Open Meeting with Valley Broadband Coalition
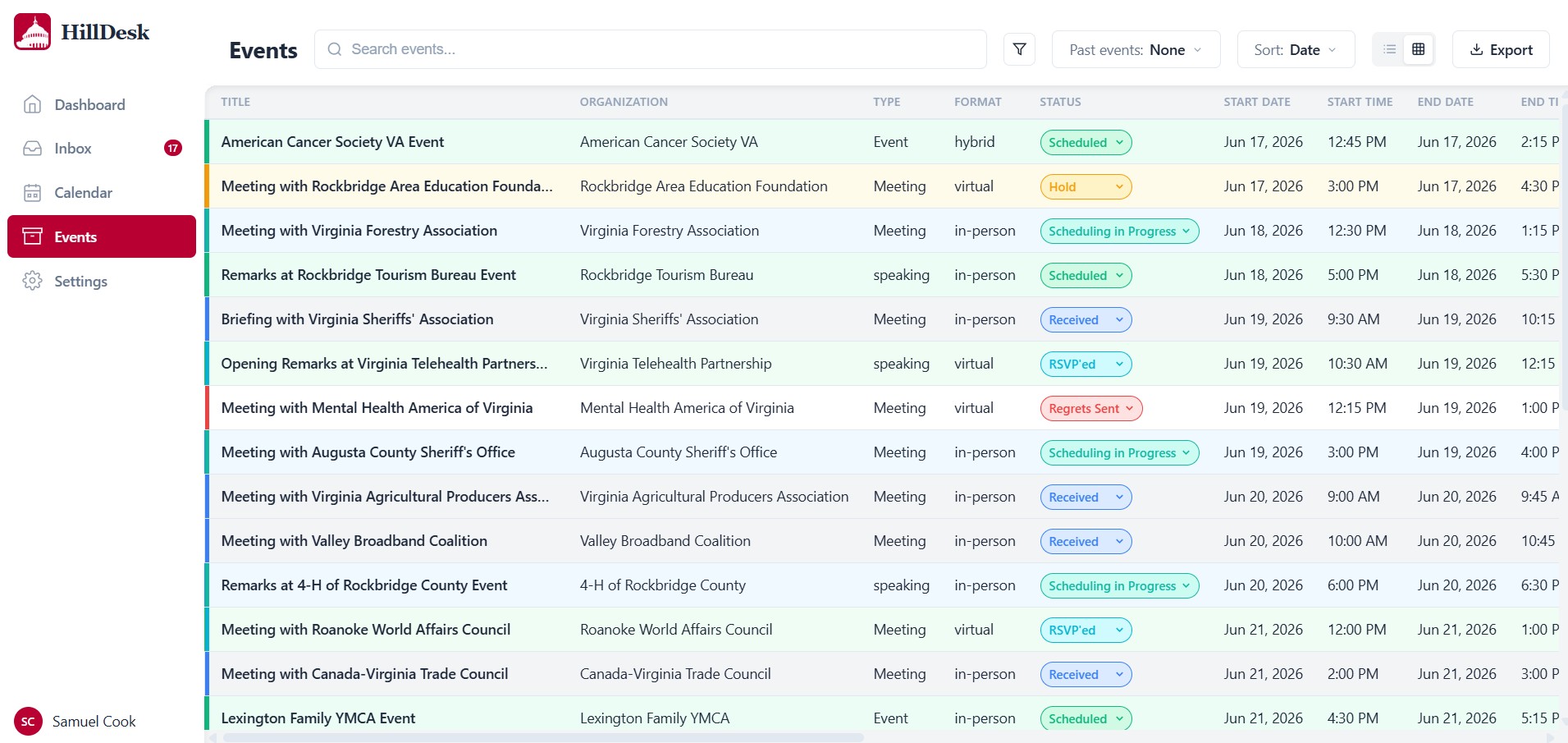This screenshot has height=743, width=1568. point(354,541)
